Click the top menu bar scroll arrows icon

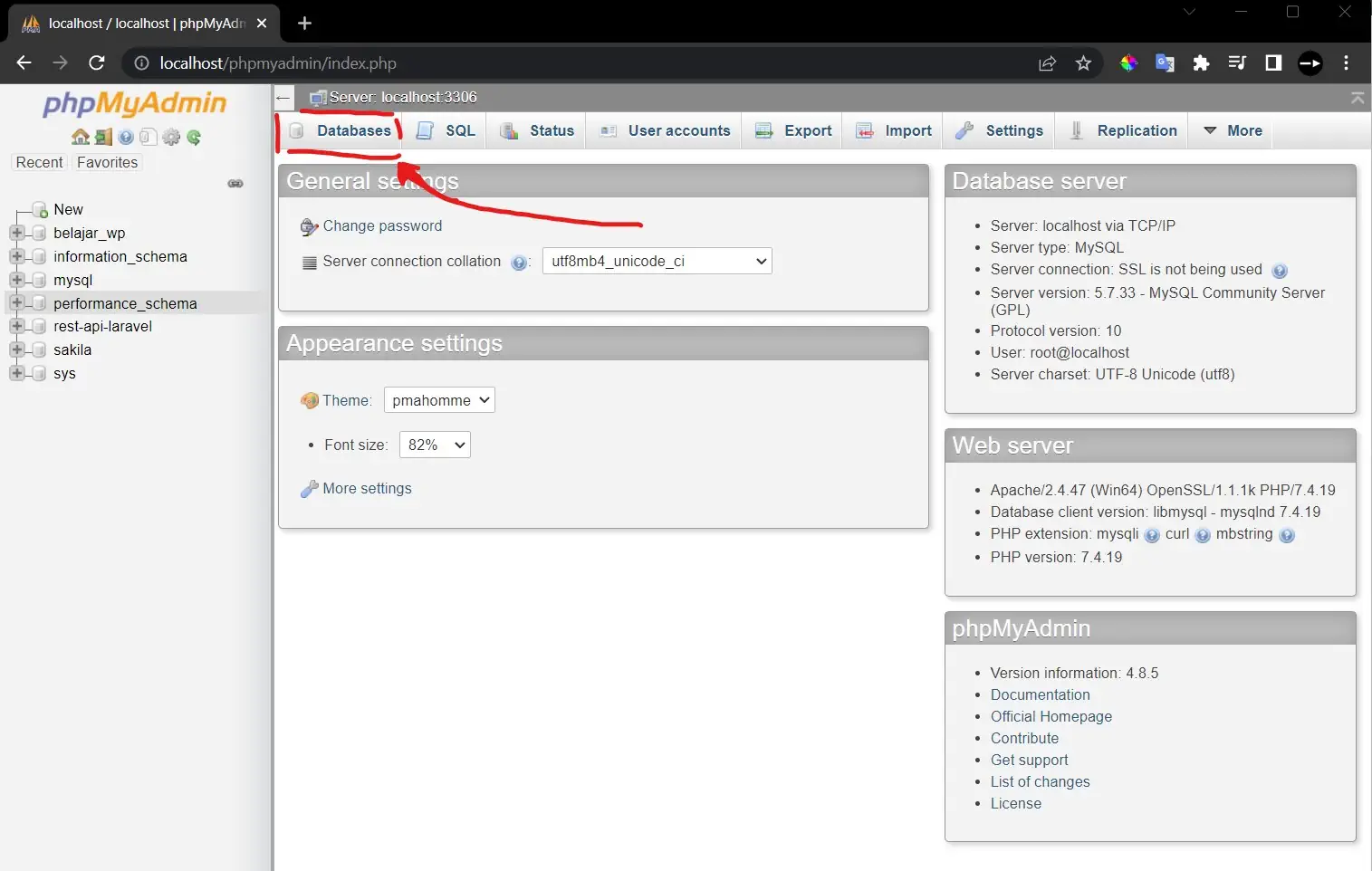pyautogui.click(x=1358, y=98)
